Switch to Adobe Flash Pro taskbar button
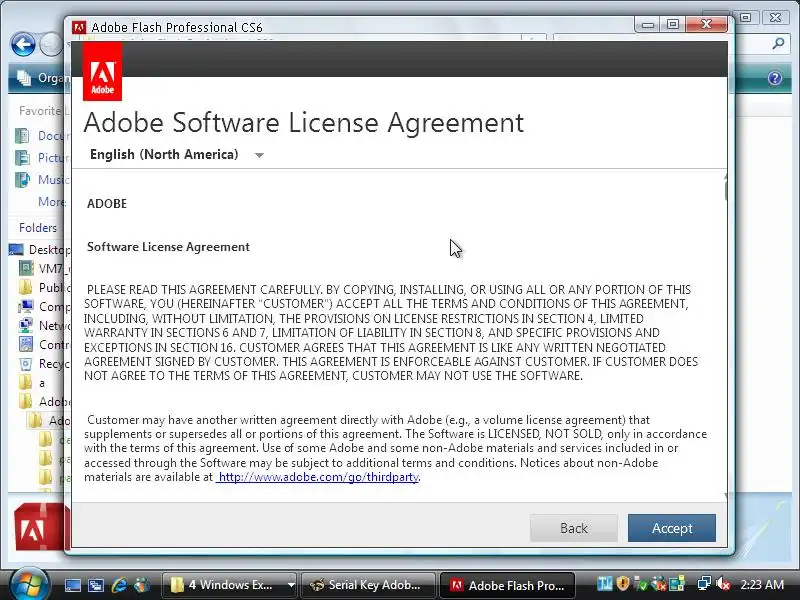 click(508, 585)
